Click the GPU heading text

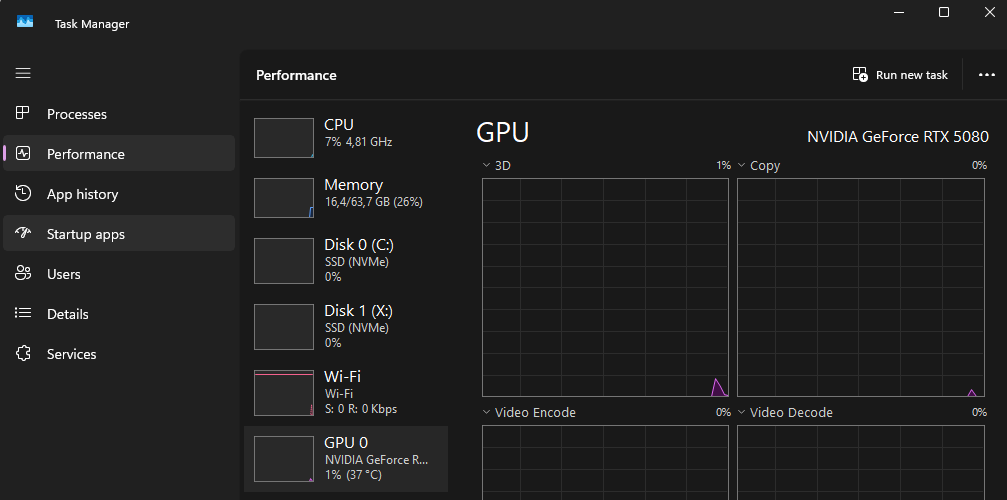coord(503,133)
